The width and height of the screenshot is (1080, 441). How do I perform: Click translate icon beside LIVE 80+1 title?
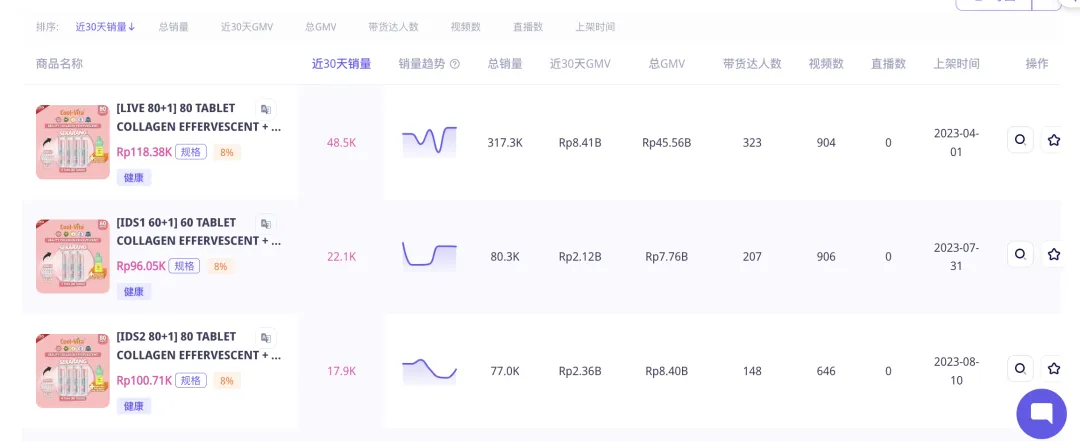click(265, 109)
